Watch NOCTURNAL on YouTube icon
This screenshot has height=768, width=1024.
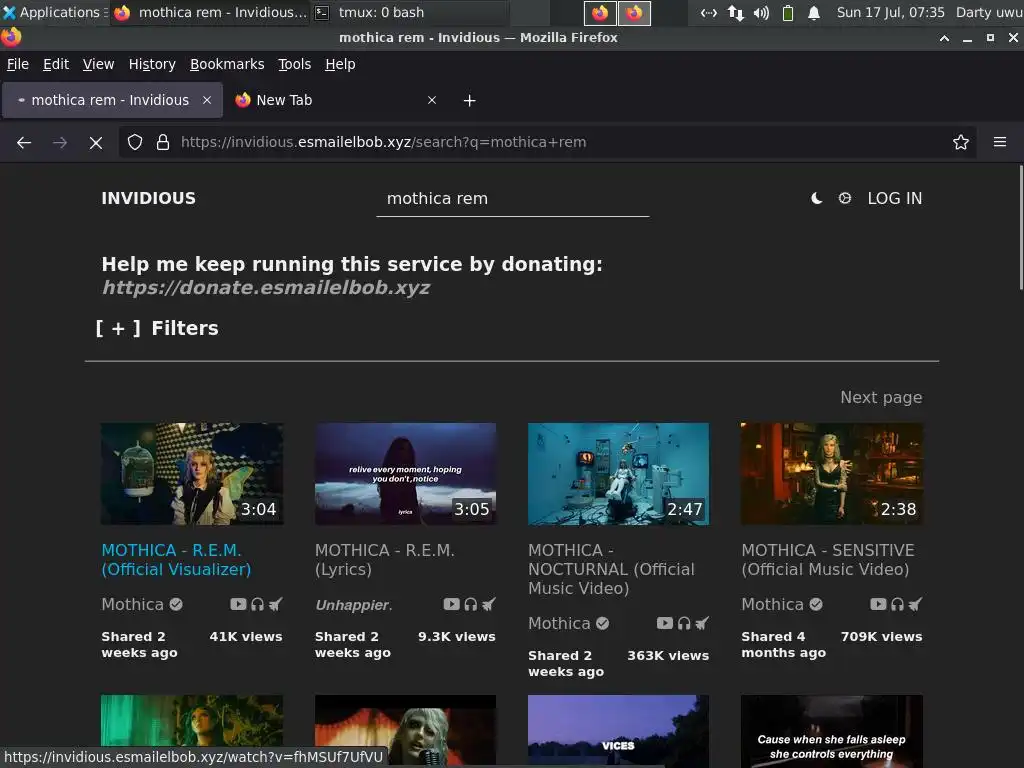point(665,623)
